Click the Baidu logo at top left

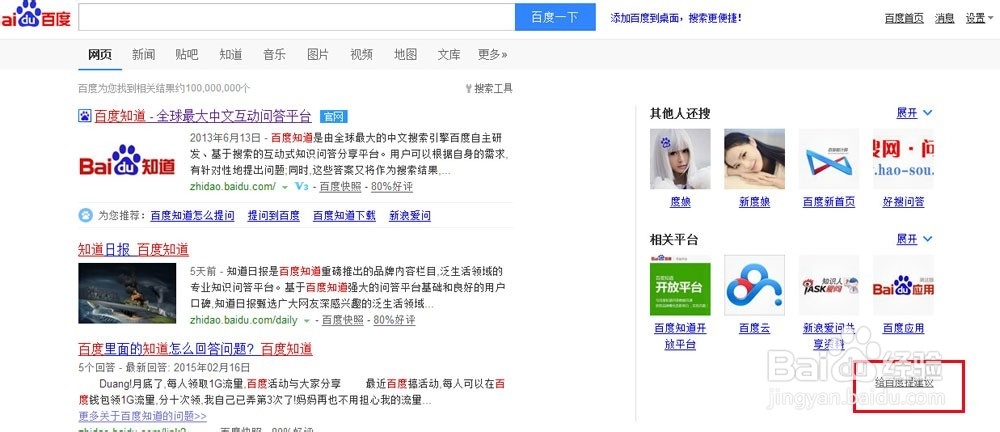click(35, 15)
